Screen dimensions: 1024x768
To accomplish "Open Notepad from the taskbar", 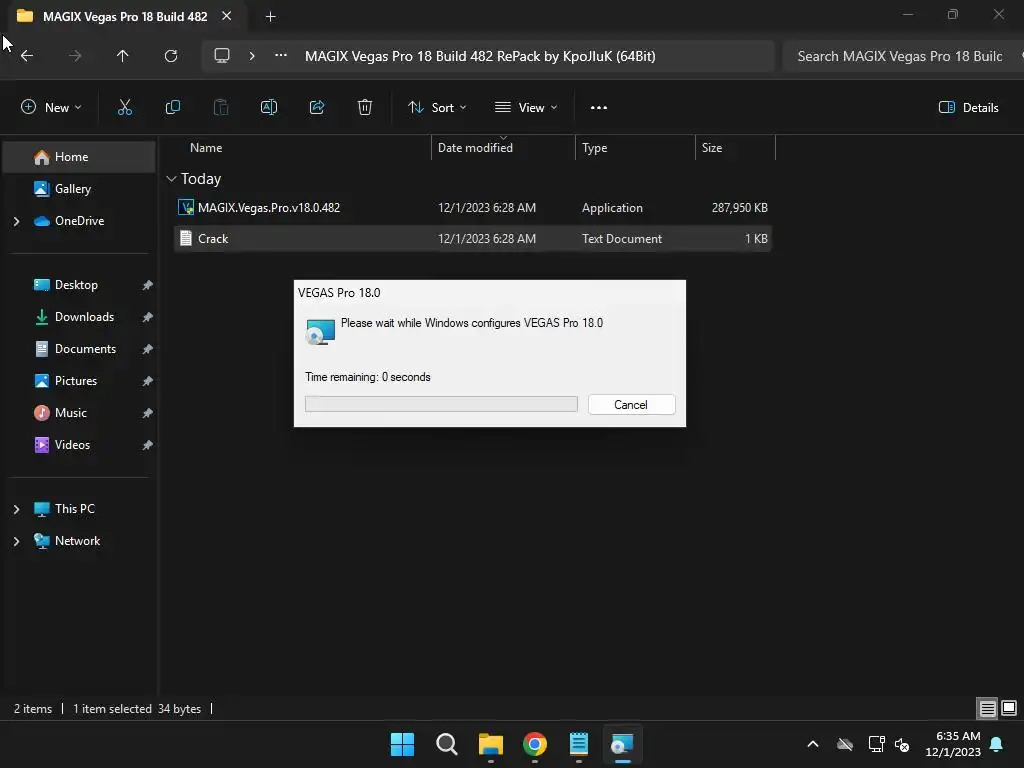I will [x=579, y=744].
